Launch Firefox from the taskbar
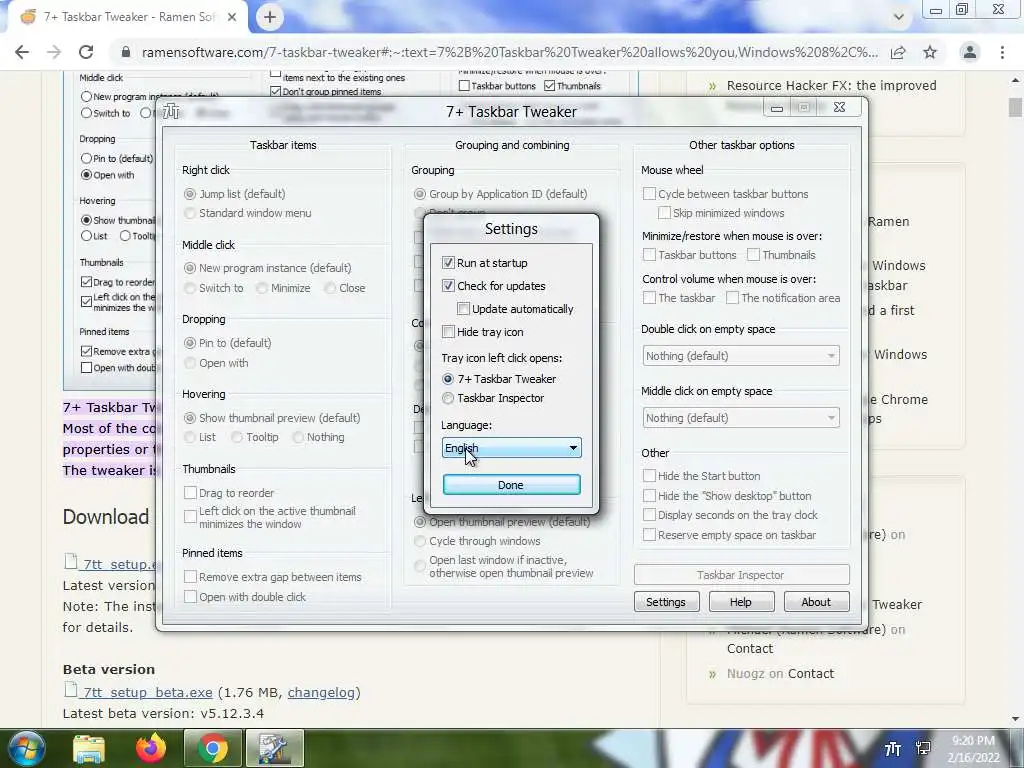Viewport: 1024px width, 768px height. (151, 748)
